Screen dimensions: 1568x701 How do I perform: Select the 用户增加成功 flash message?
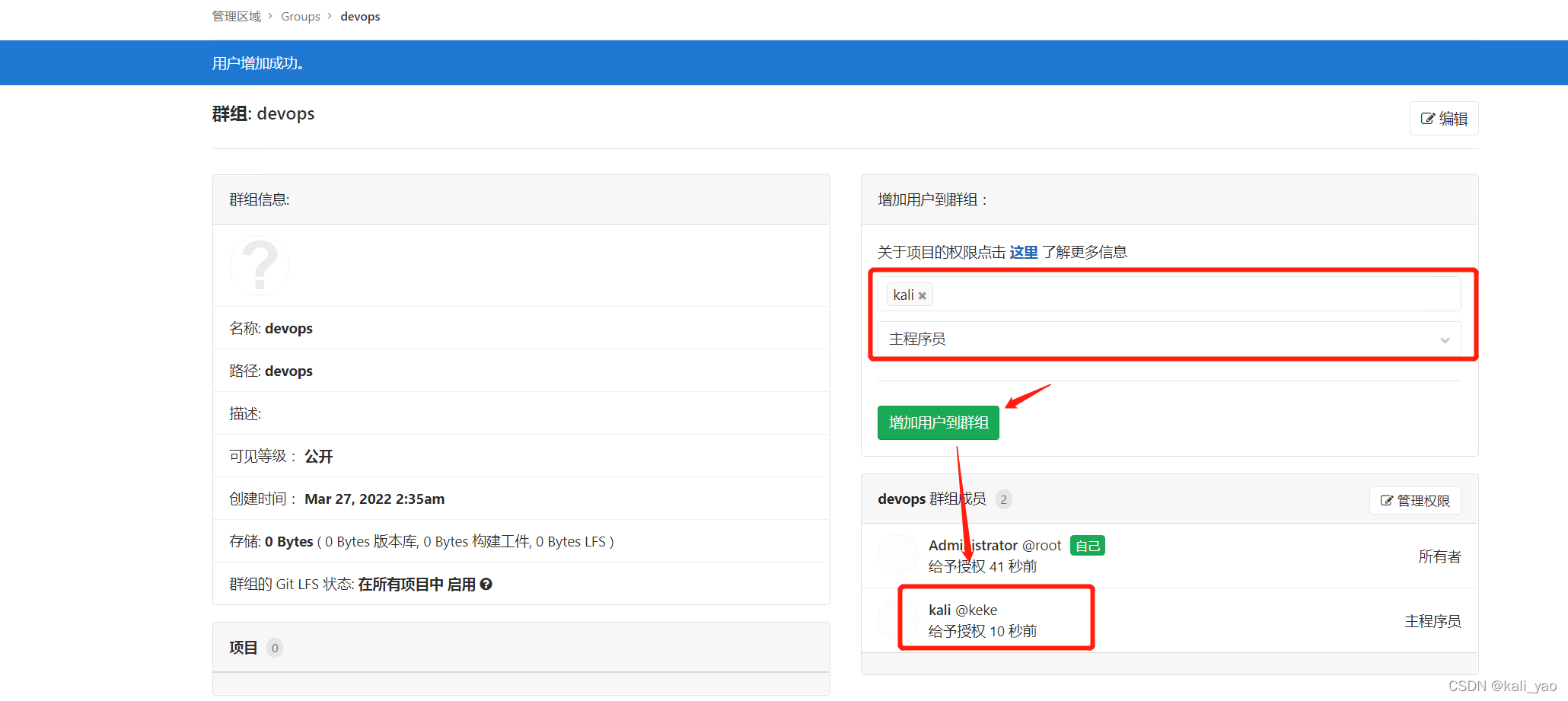coord(258,63)
